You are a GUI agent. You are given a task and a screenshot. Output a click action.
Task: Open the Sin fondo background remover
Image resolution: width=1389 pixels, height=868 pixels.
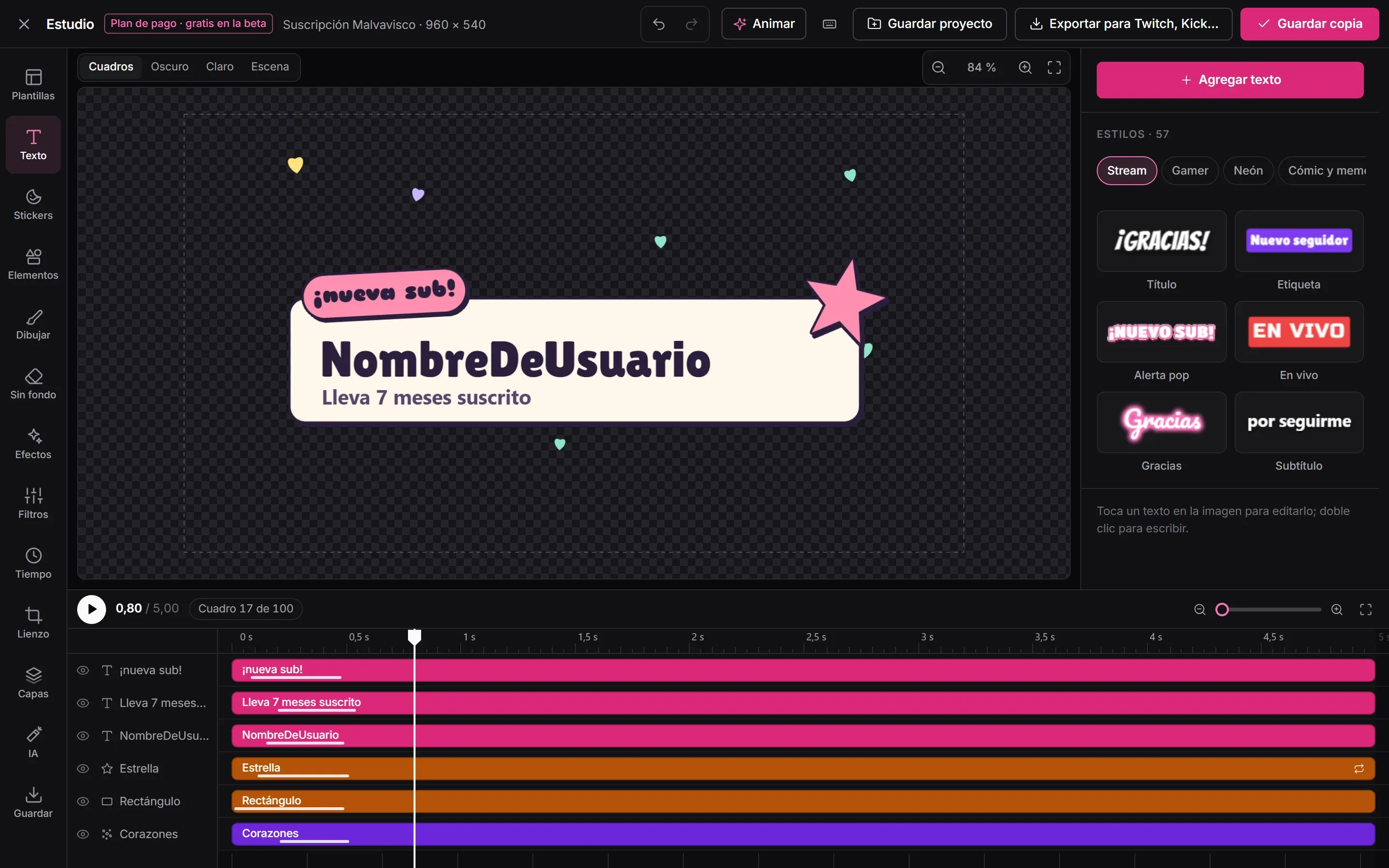tap(33, 384)
